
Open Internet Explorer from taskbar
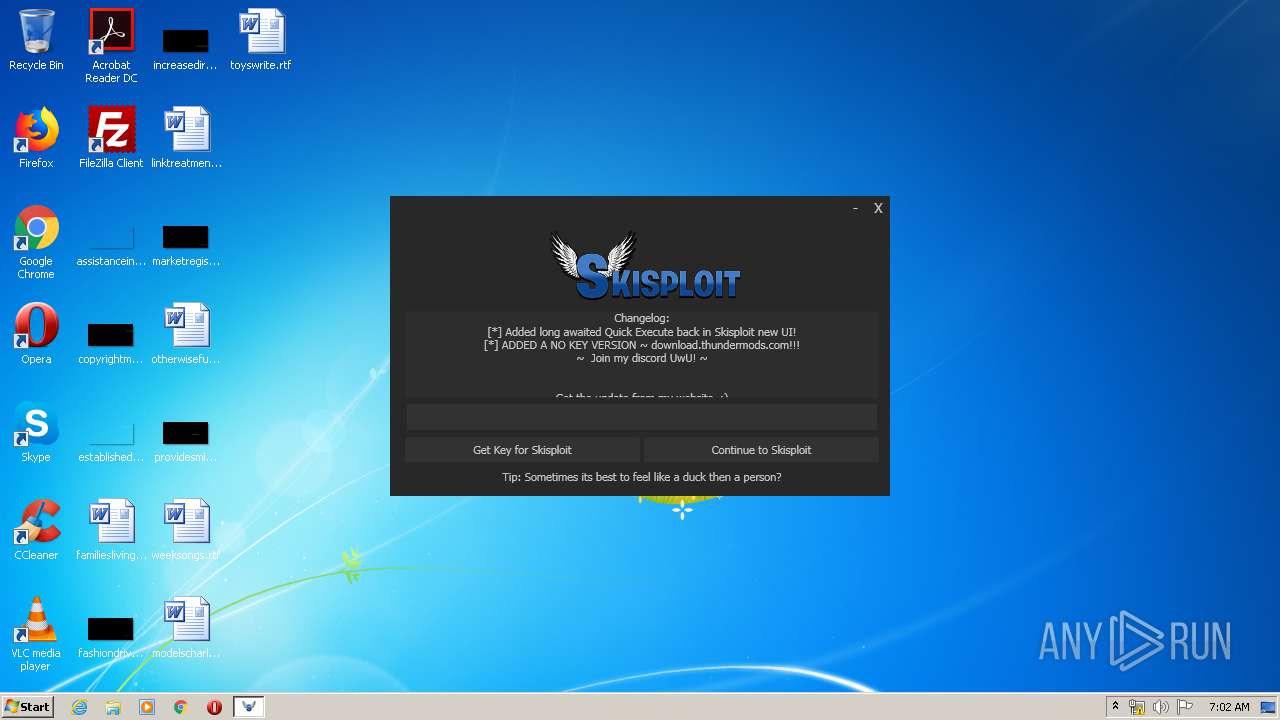click(80, 707)
